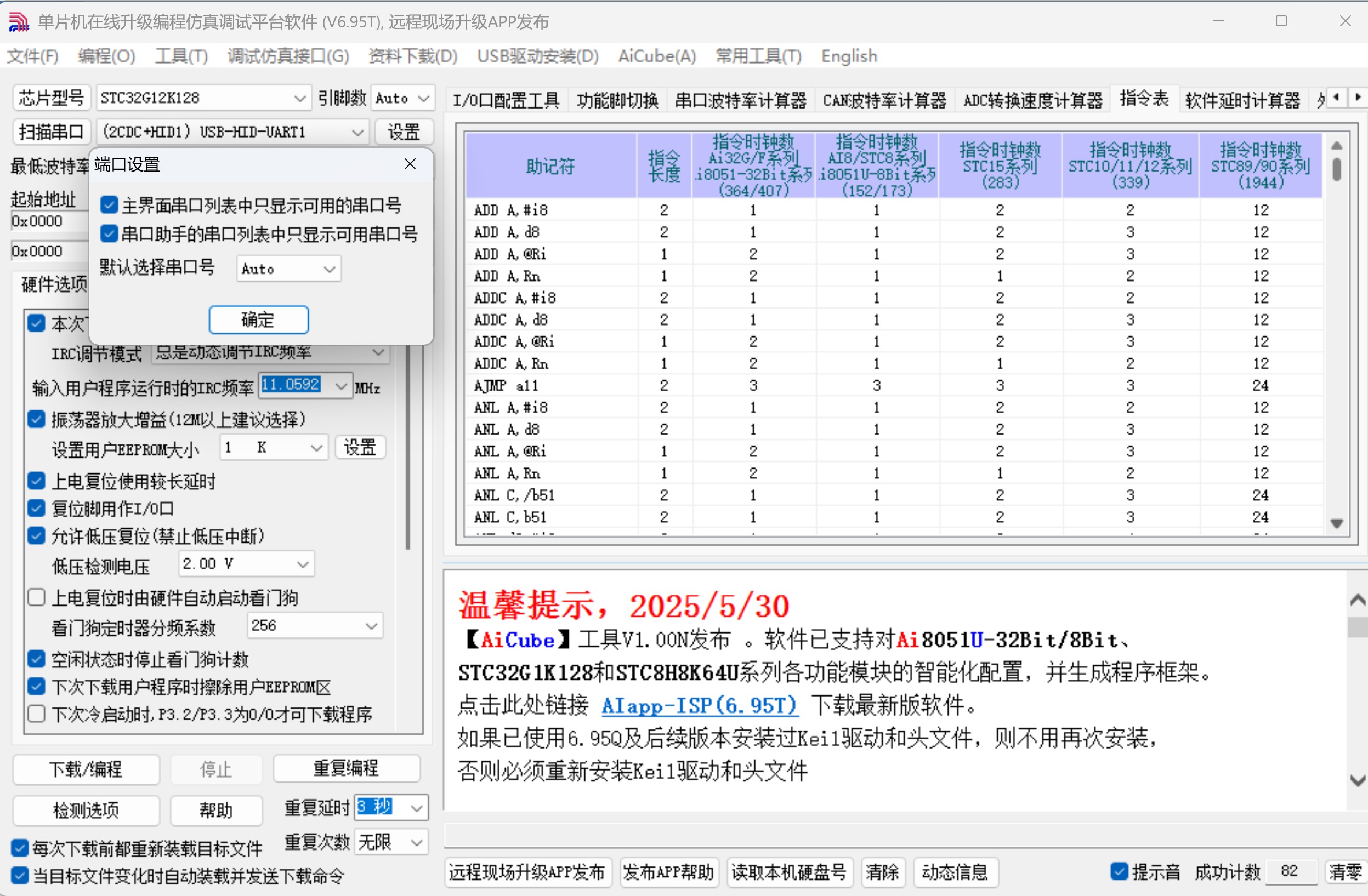This screenshot has height=896, width=1368.
Task: Switch to the 功能脚切换 tab
Action: [x=617, y=100]
